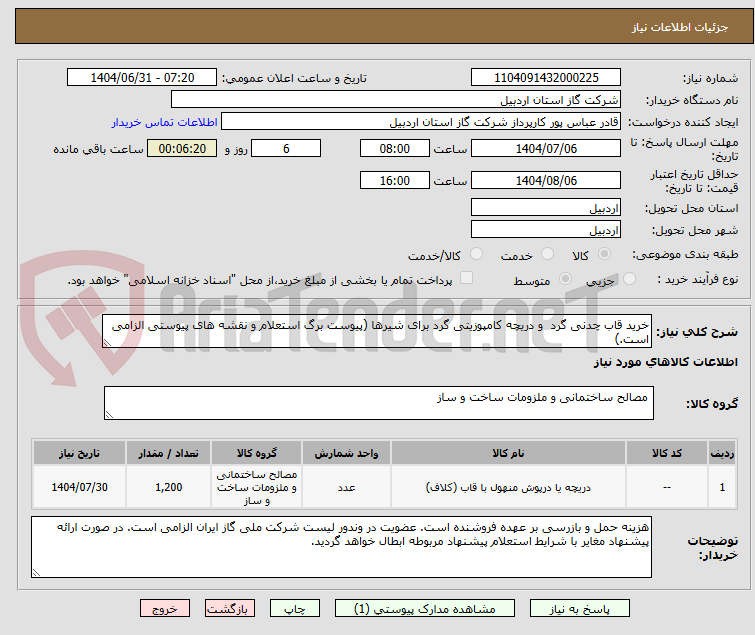Click the چاپ print button
755x635 pixels.
click(295, 609)
